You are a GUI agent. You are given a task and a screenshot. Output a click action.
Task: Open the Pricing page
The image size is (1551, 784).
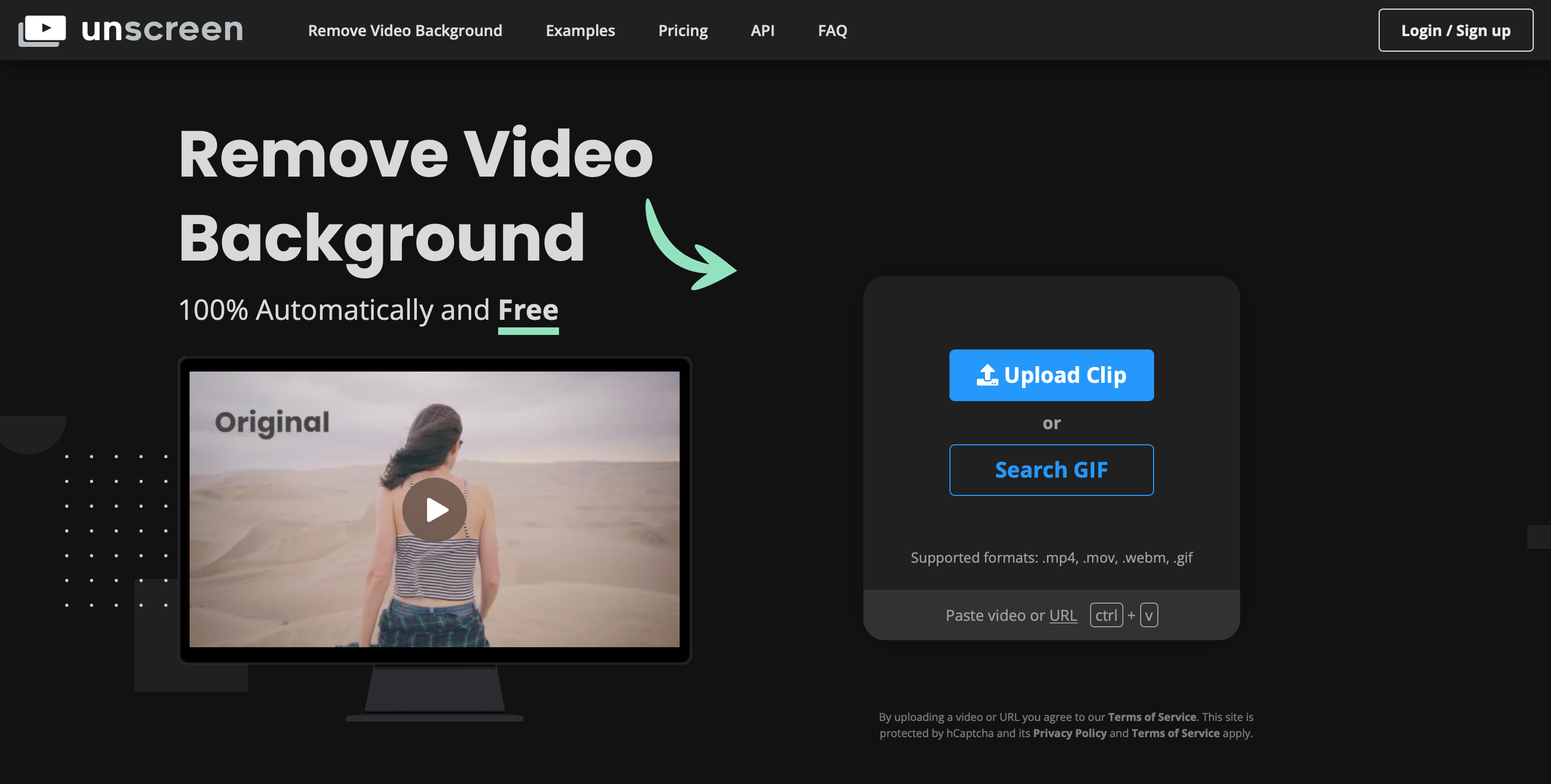(x=683, y=30)
